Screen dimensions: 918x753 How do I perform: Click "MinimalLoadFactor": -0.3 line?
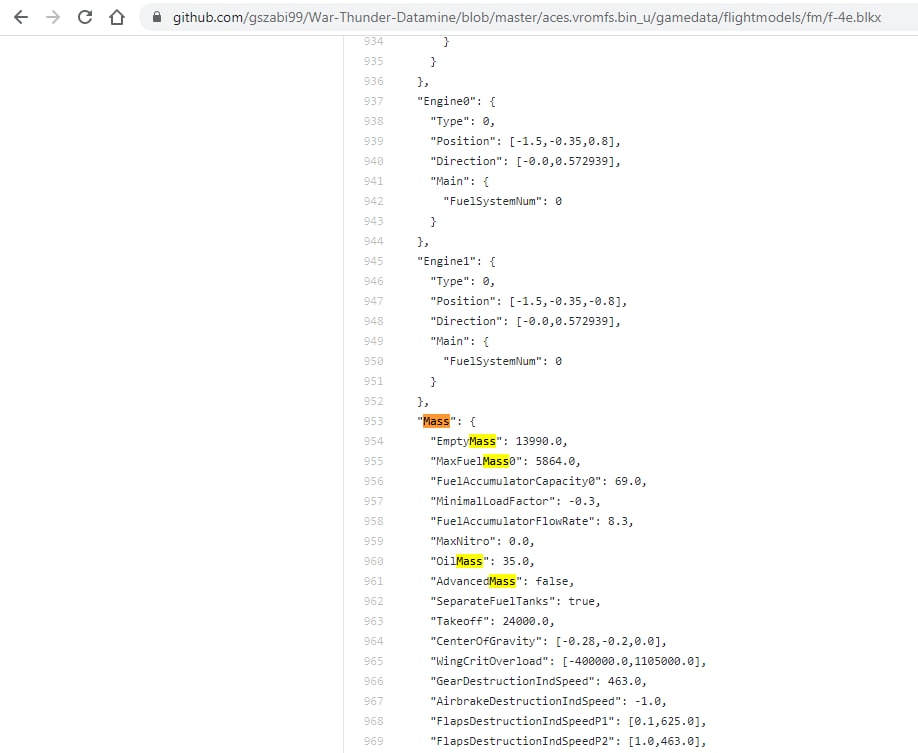click(x=515, y=501)
